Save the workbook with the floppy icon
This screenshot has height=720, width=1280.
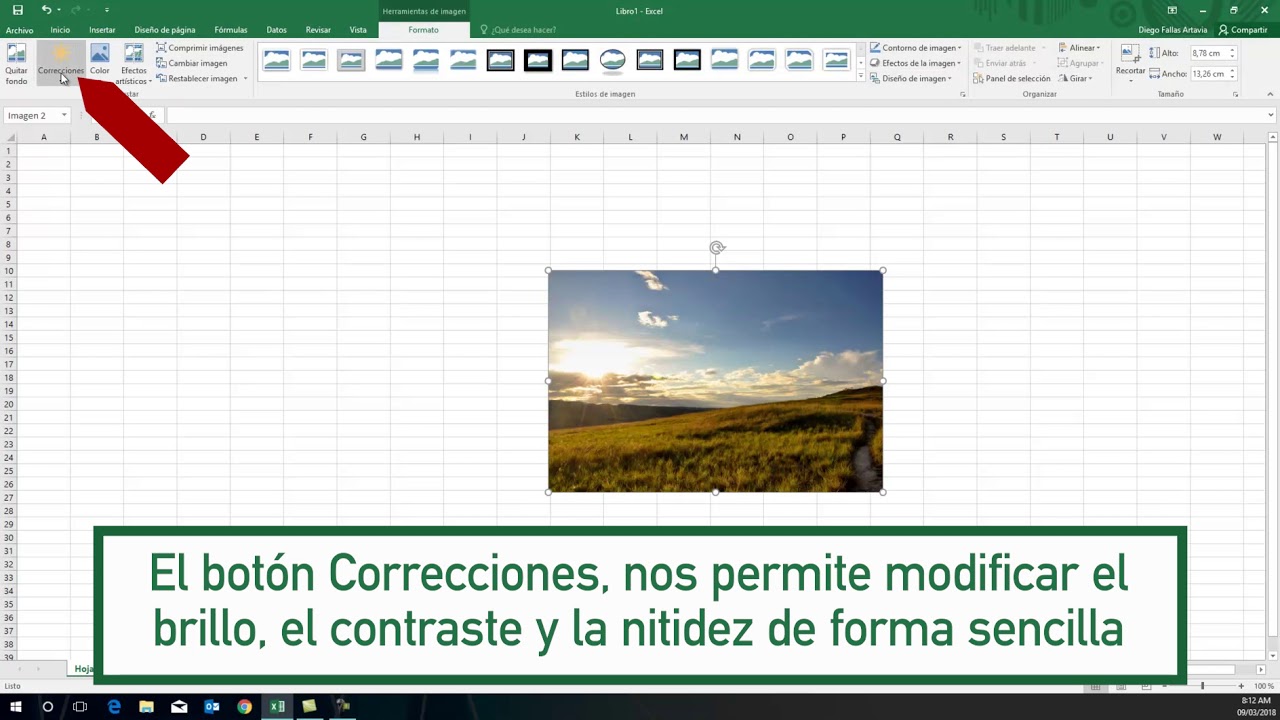tap(17, 10)
